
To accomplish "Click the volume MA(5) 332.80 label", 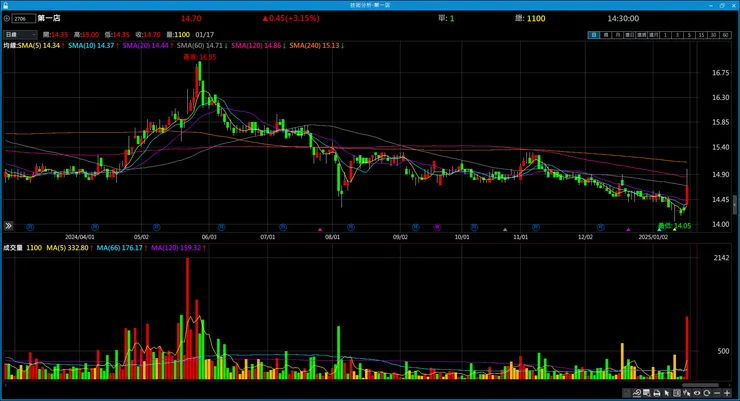I will point(69,248).
